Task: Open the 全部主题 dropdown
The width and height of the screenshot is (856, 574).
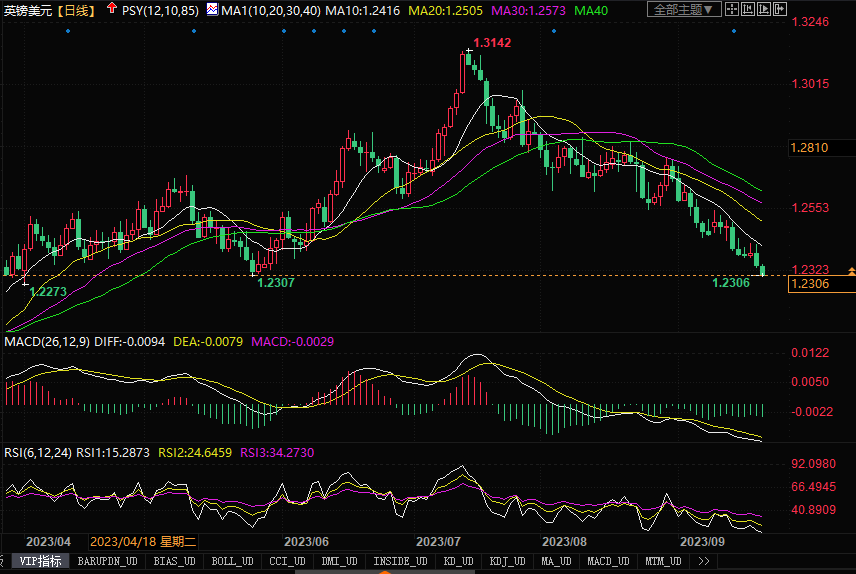Action: [x=681, y=10]
